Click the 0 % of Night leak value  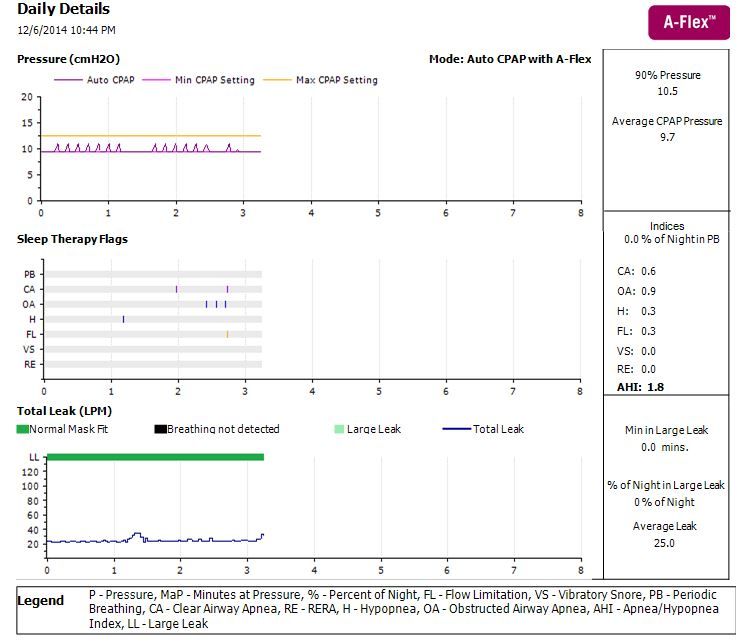(x=664, y=502)
